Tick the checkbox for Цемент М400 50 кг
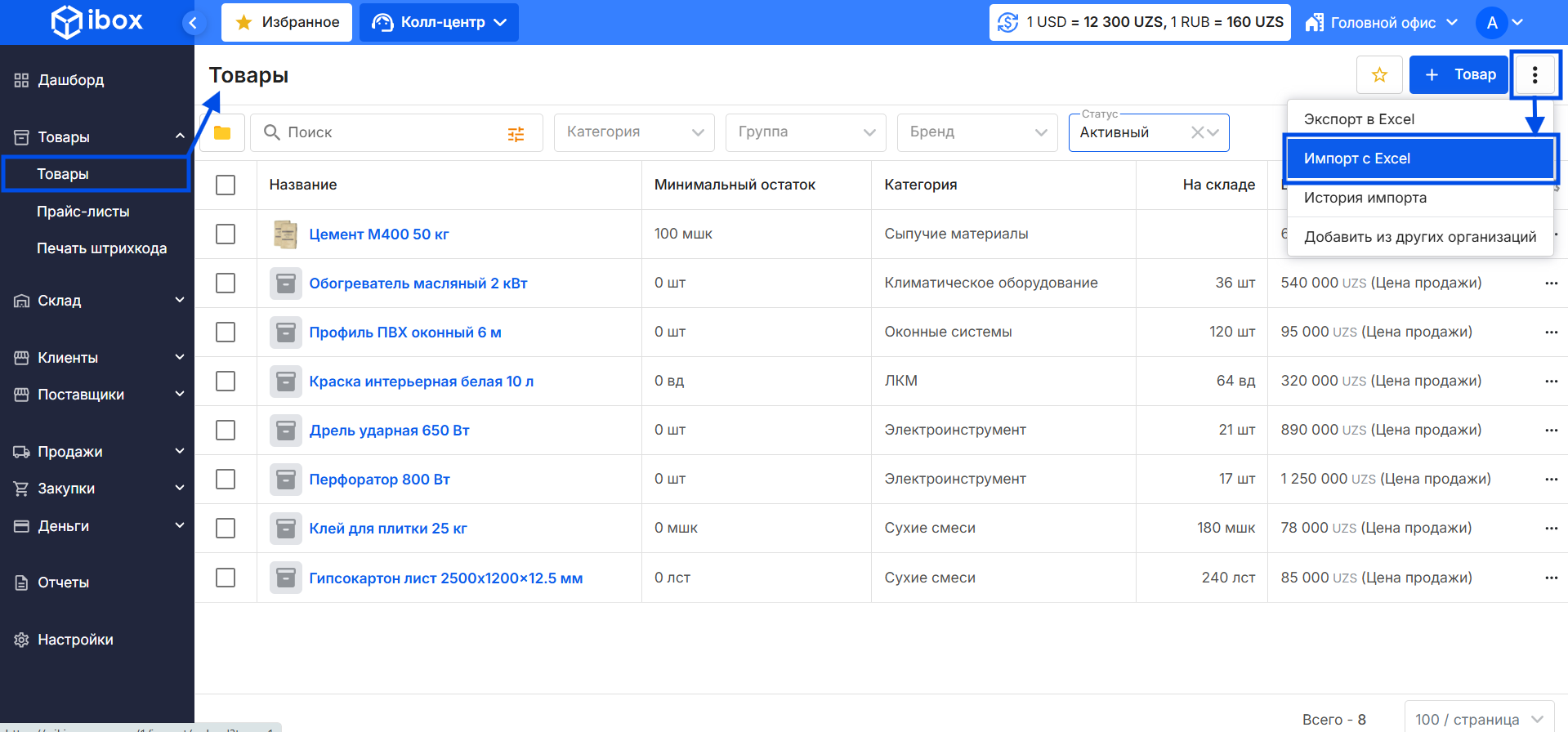Screen dimensions: 1568x732 pyautogui.click(x=226, y=234)
